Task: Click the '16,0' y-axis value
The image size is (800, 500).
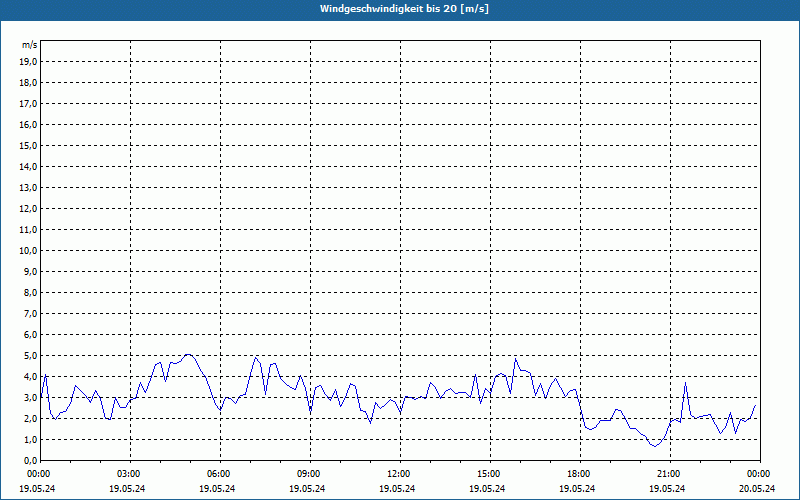Action: click(29, 124)
